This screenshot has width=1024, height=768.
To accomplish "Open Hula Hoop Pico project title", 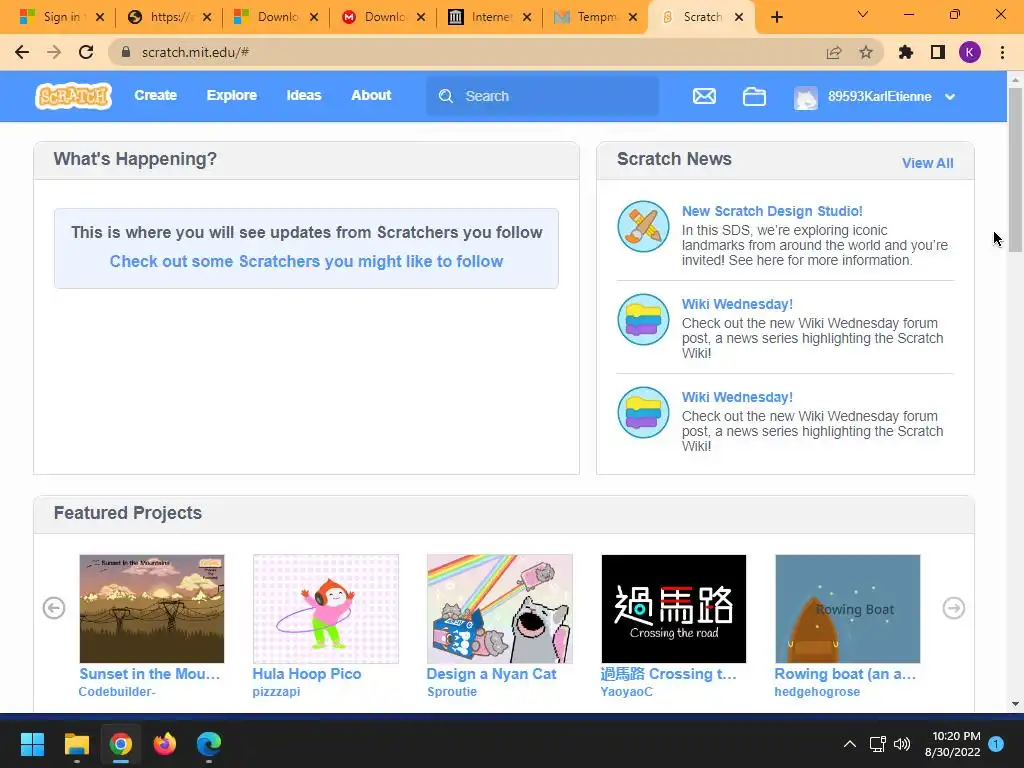I will [307, 674].
